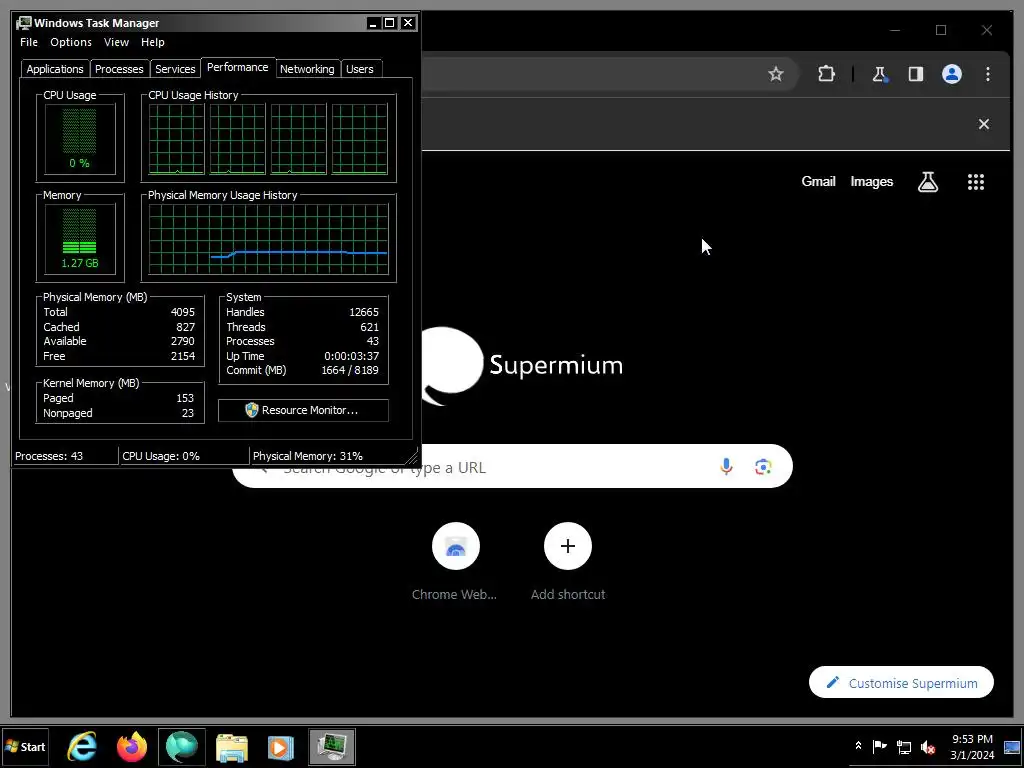This screenshot has height=768, width=1024.
Task: Toggle the side panel icon in Supermium
Action: click(916, 74)
